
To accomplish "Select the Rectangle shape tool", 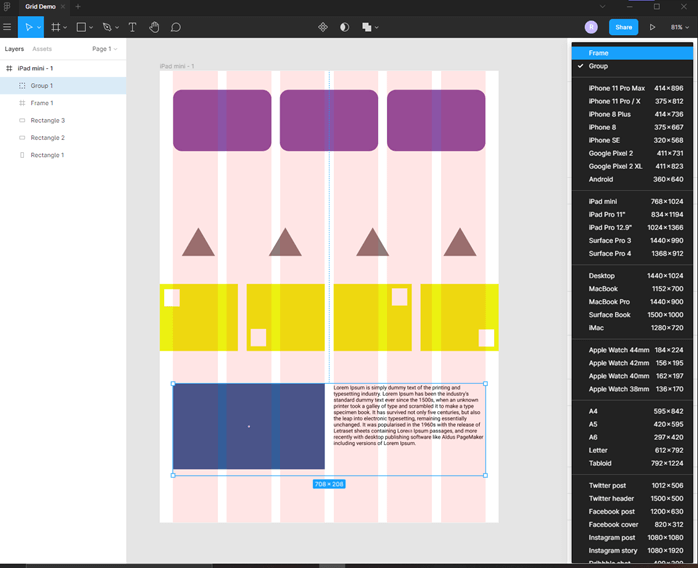I will coord(82,27).
